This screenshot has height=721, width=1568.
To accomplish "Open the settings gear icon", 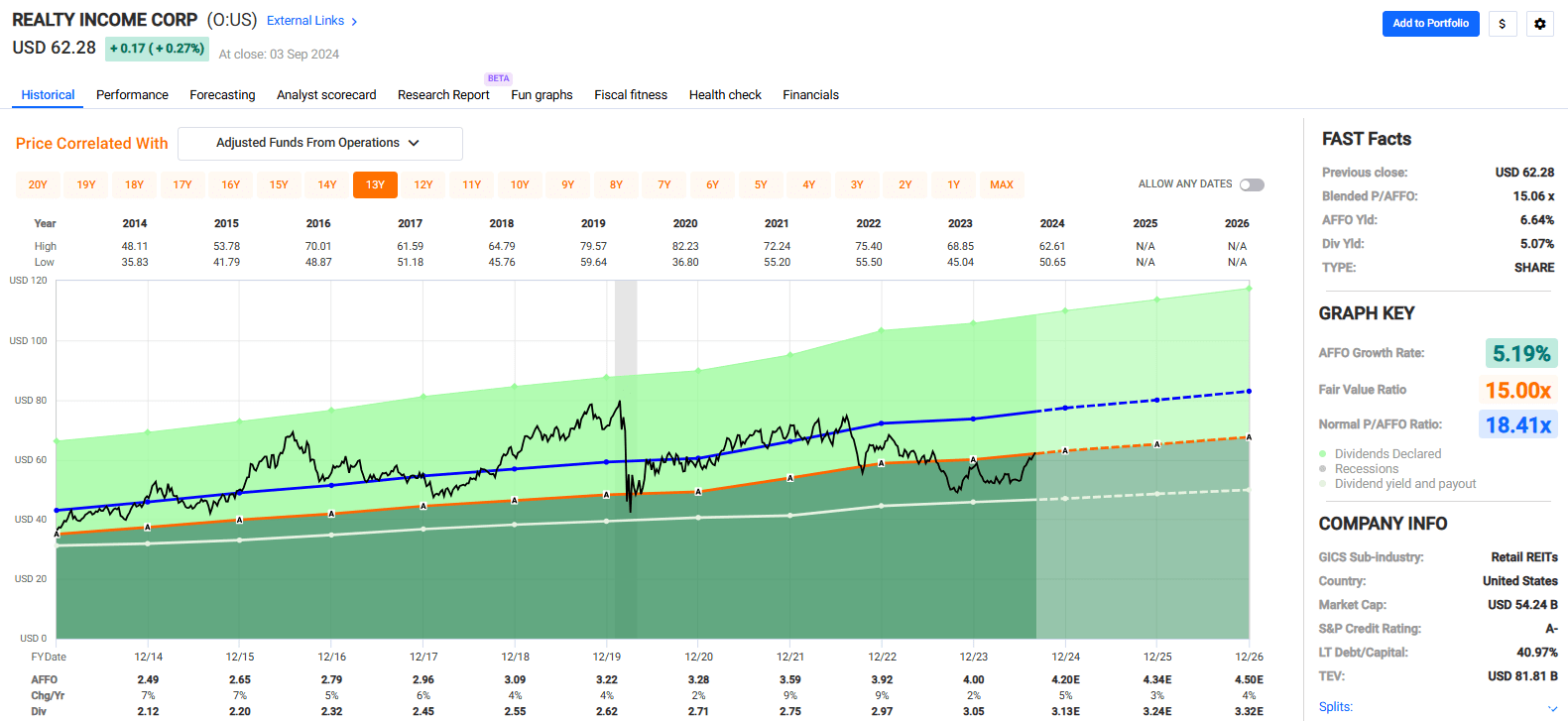I will (x=1539, y=24).
